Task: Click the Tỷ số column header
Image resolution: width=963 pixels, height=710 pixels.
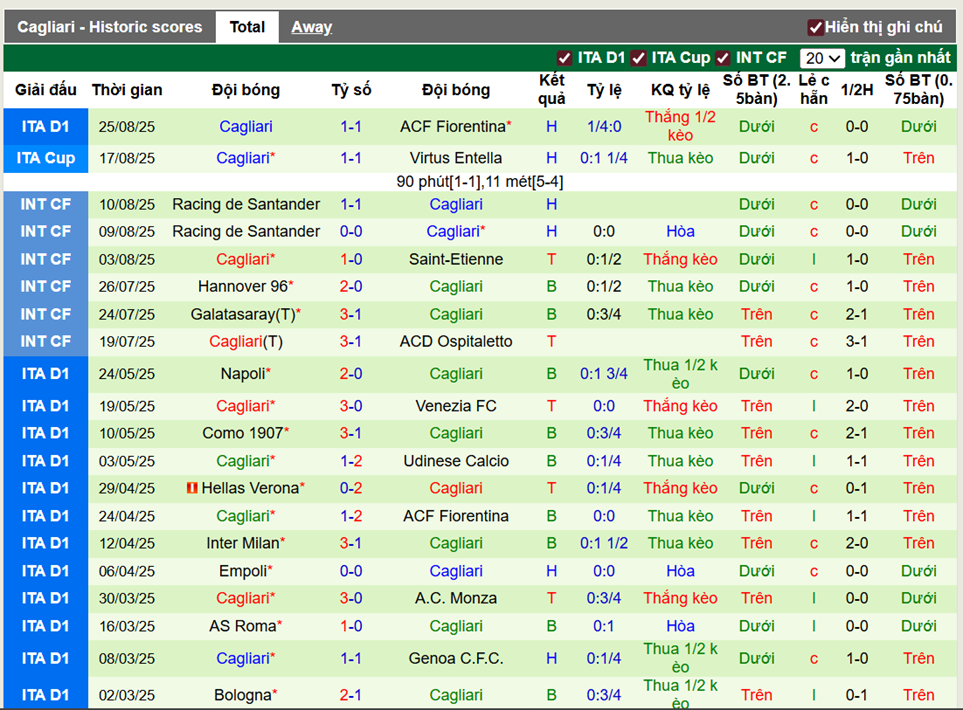Action: (x=351, y=90)
